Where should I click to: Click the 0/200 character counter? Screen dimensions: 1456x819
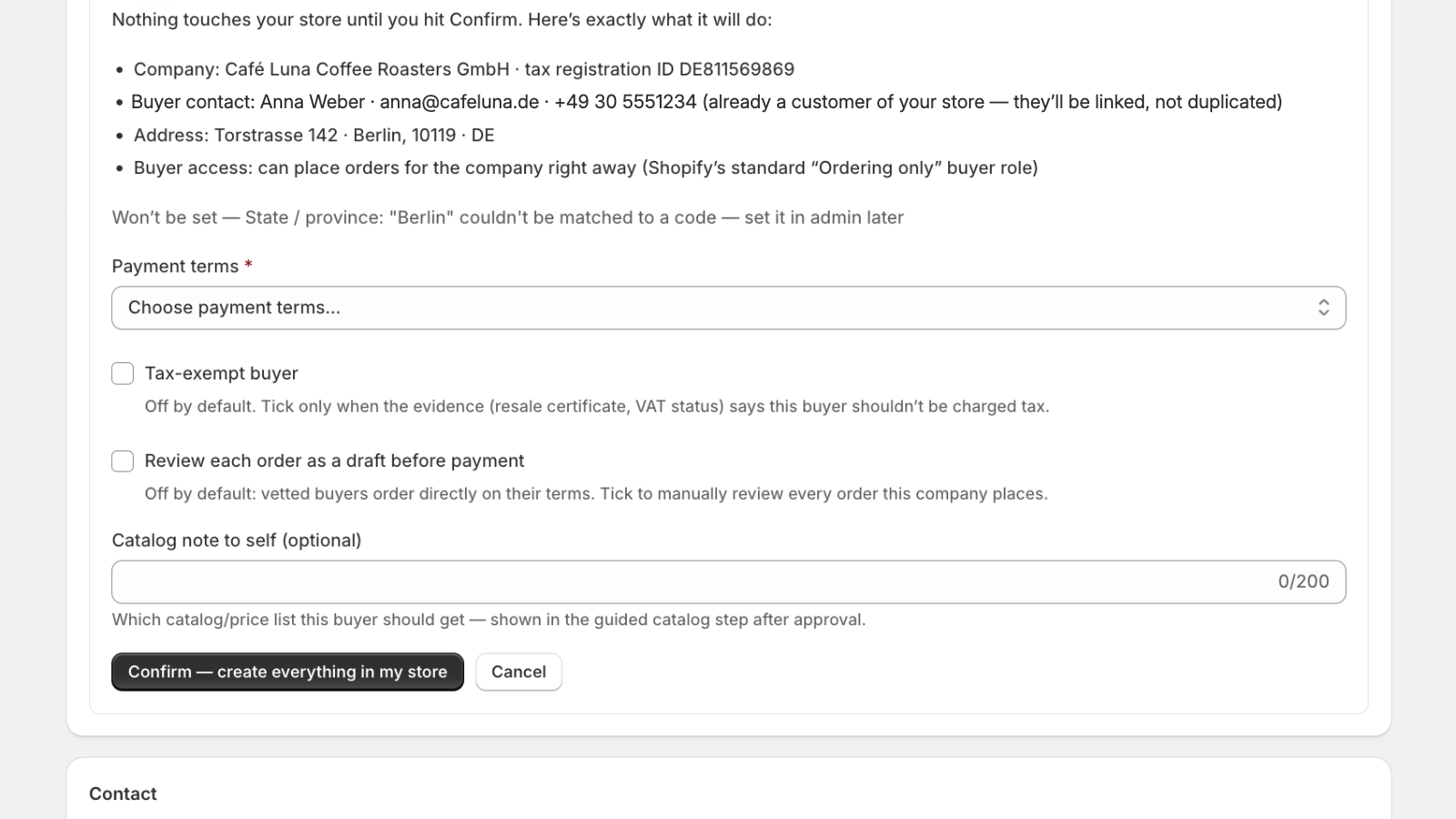[1303, 581]
